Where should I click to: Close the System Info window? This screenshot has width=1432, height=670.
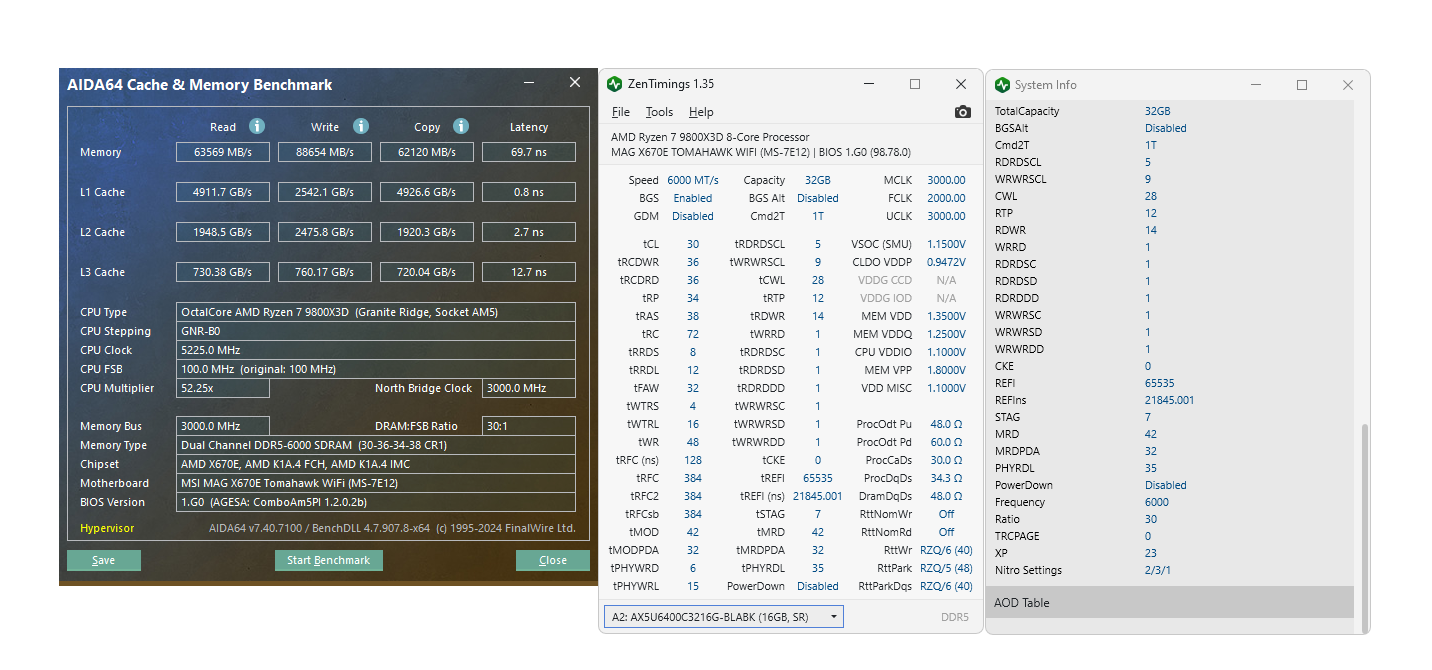click(1348, 85)
